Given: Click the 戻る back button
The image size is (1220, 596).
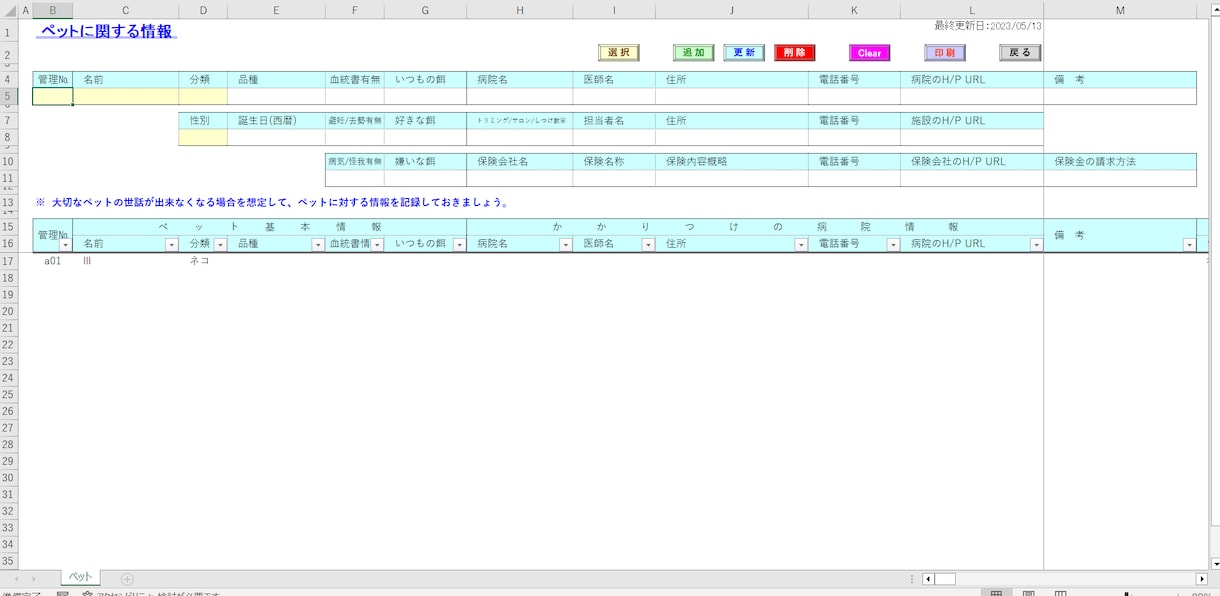Looking at the screenshot, I should click(x=1020, y=53).
